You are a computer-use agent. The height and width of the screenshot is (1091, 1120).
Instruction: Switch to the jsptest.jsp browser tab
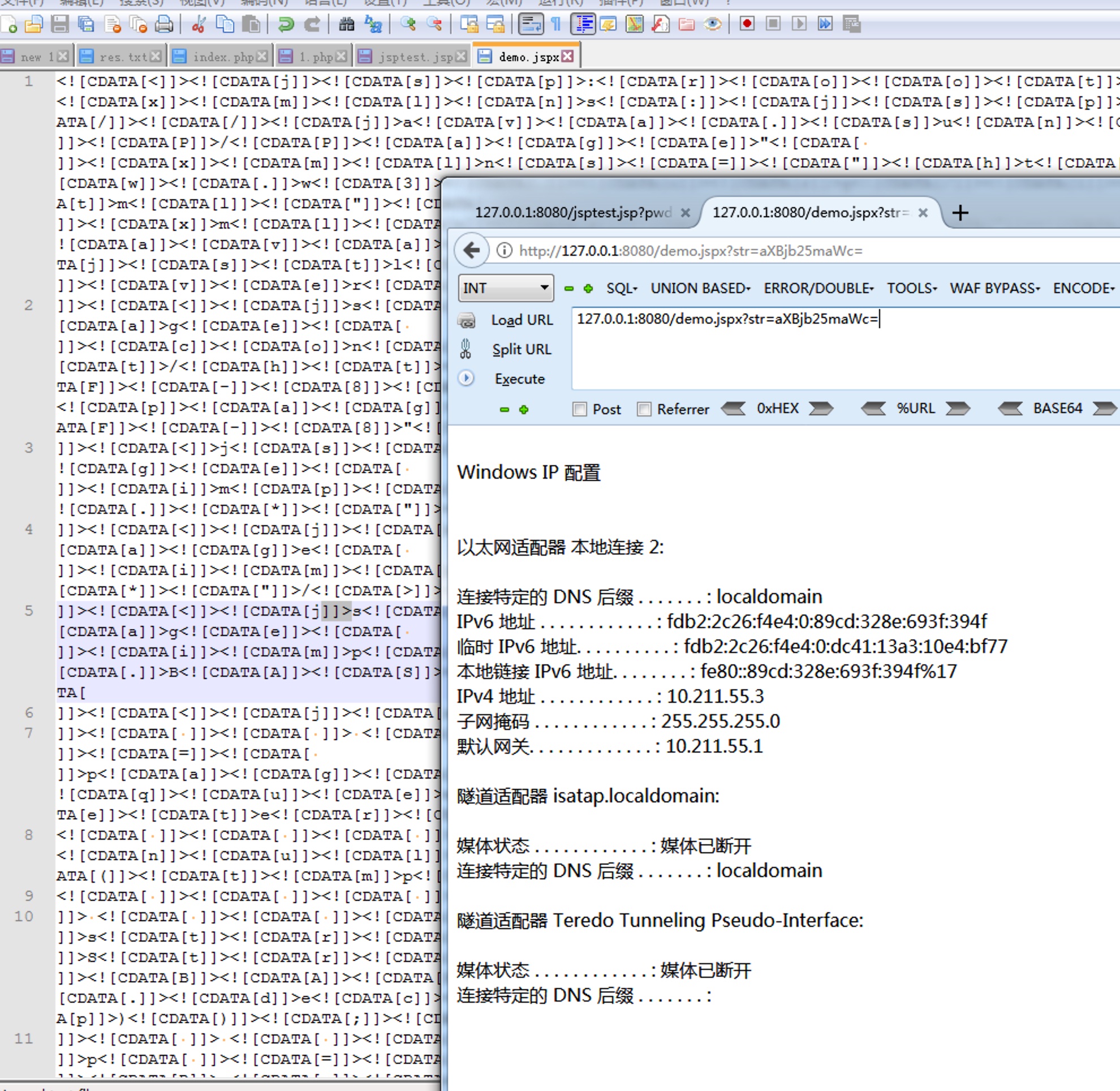click(x=573, y=213)
